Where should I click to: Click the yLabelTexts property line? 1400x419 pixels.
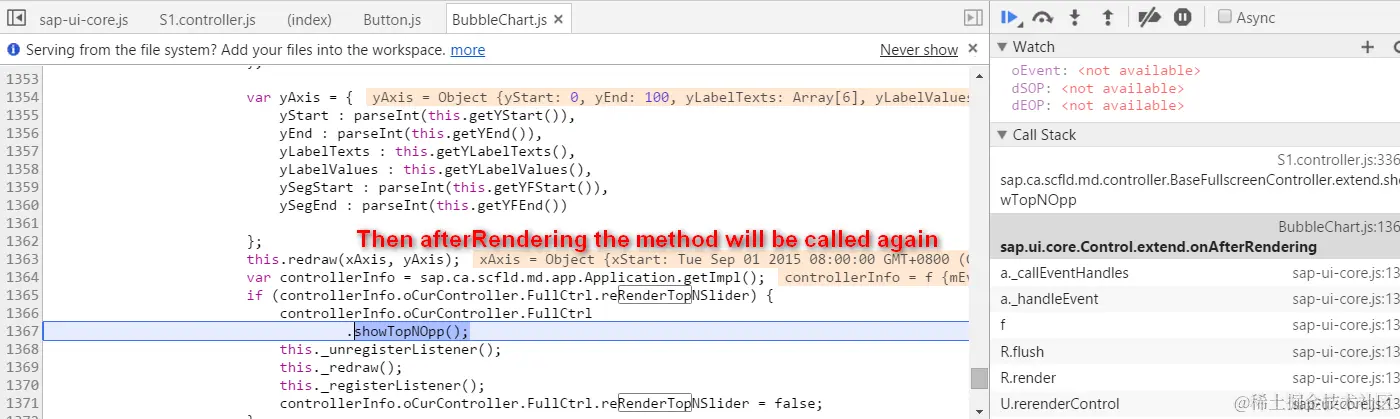tap(428, 151)
